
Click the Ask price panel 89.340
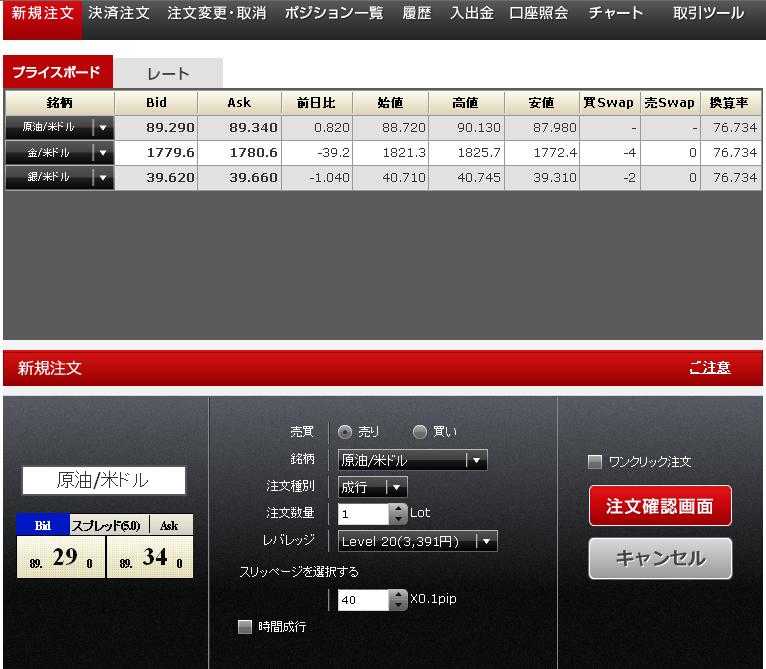150,557
